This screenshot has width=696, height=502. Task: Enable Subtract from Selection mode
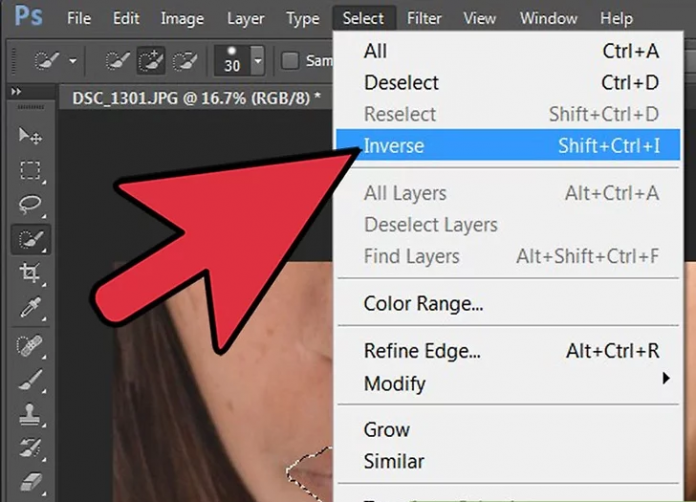click(x=184, y=61)
